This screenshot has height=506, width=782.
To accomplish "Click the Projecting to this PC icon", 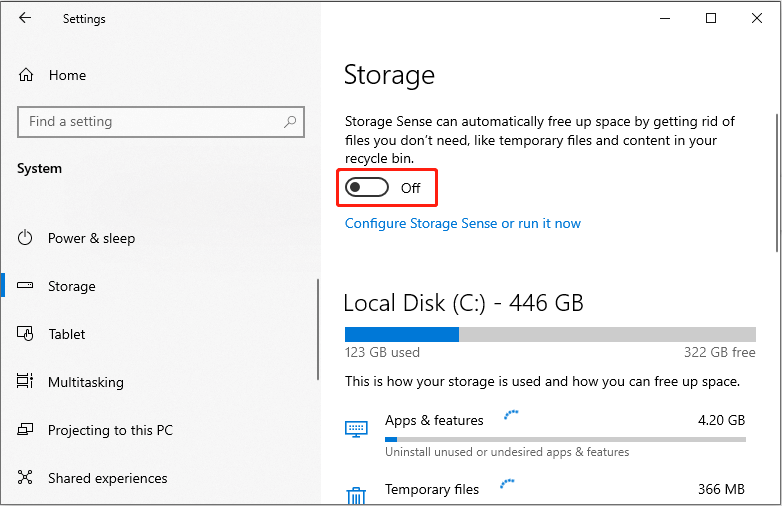I will 26,430.
